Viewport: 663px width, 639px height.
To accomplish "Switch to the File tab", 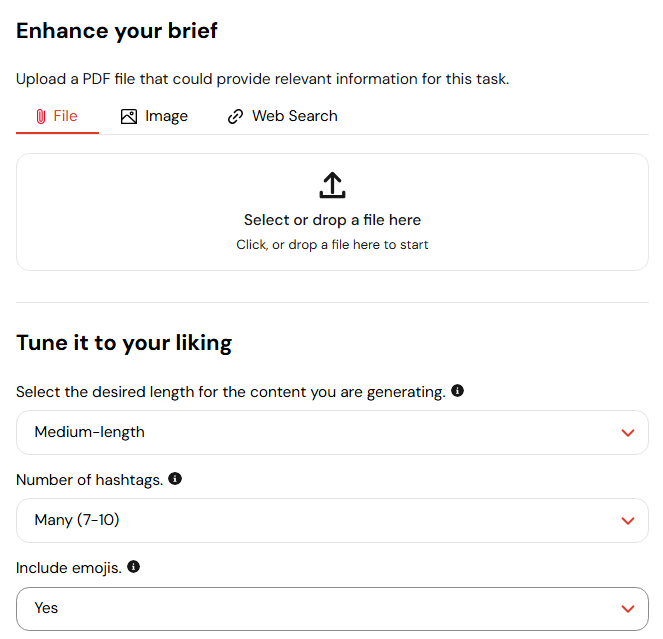I will point(57,116).
